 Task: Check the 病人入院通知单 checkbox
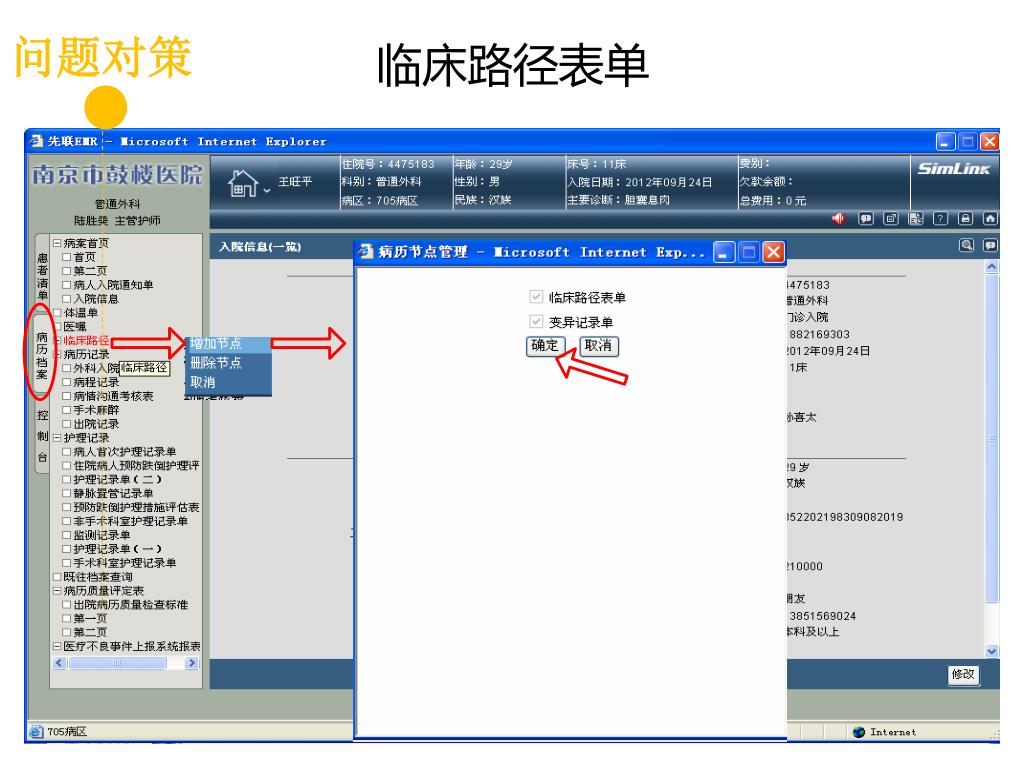tap(66, 285)
